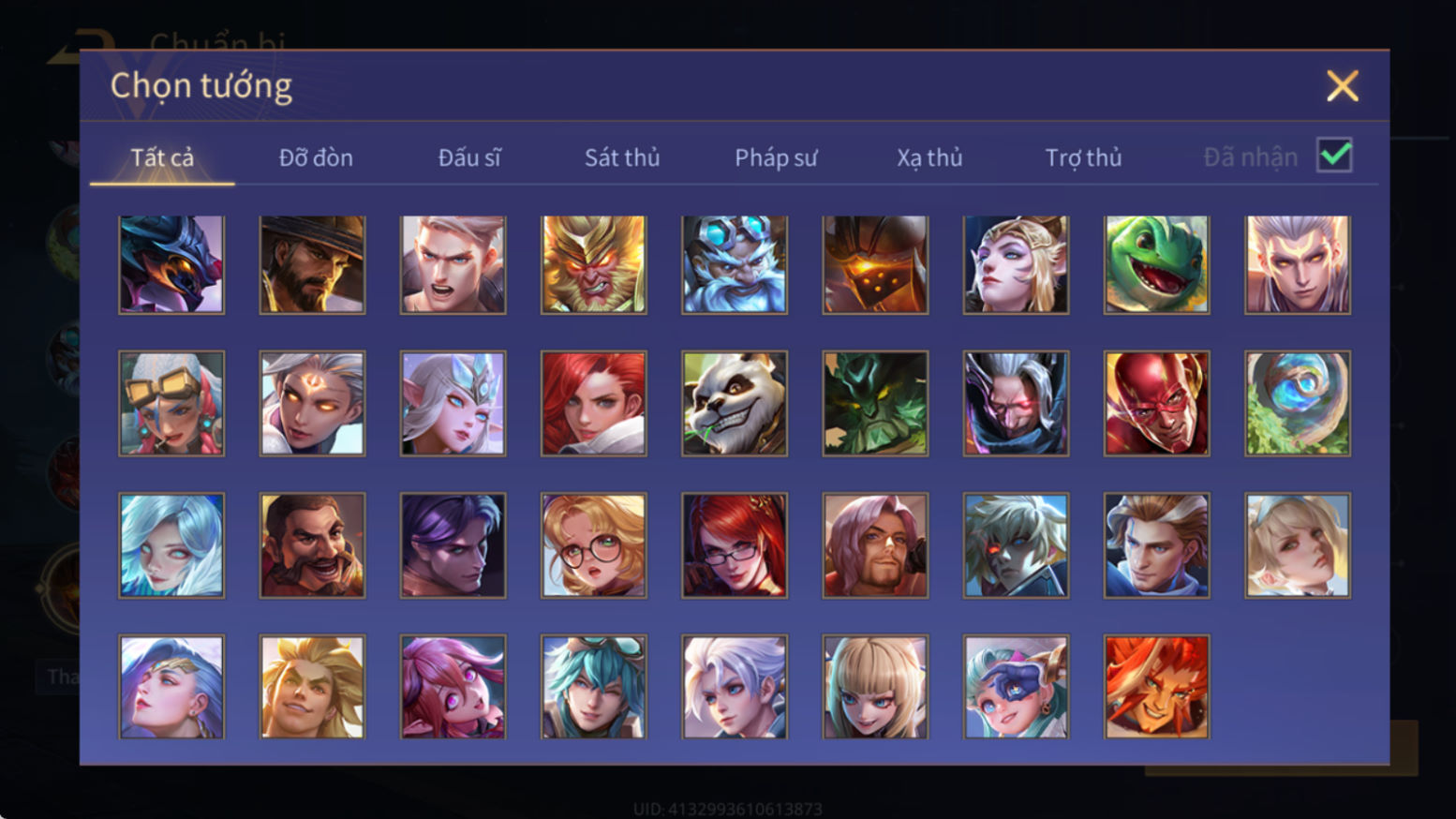Select the red-masked Flash hero portrait

pyautogui.click(x=1156, y=404)
